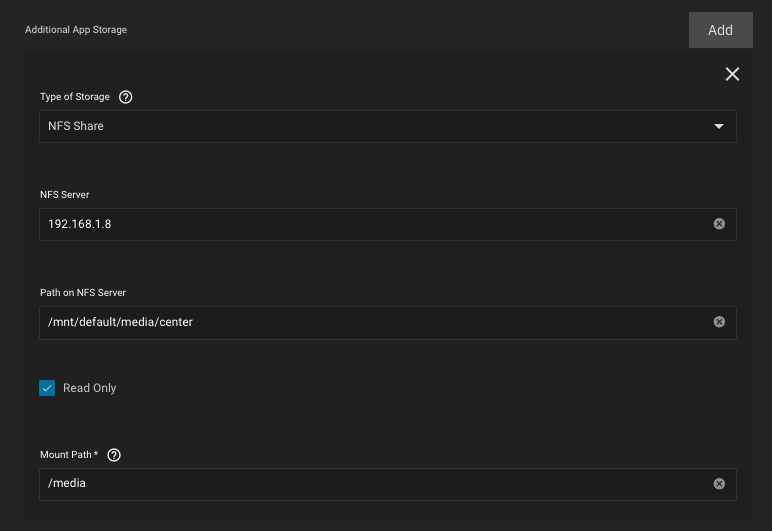Click the NFS Share selected value text
772x531 pixels.
pos(76,126)
